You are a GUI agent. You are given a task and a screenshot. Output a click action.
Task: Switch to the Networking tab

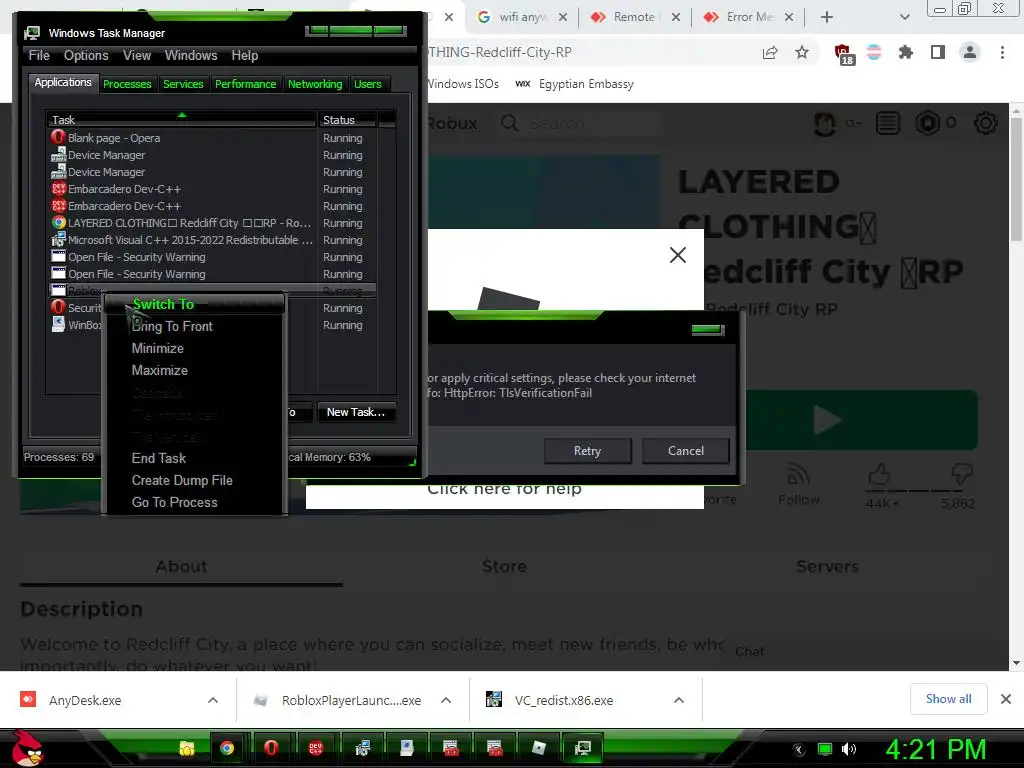315,84
